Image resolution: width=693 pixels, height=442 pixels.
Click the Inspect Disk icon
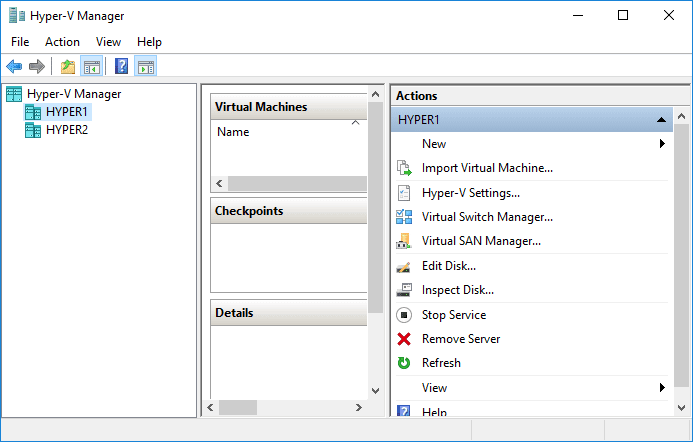click(x=404, y=290)
